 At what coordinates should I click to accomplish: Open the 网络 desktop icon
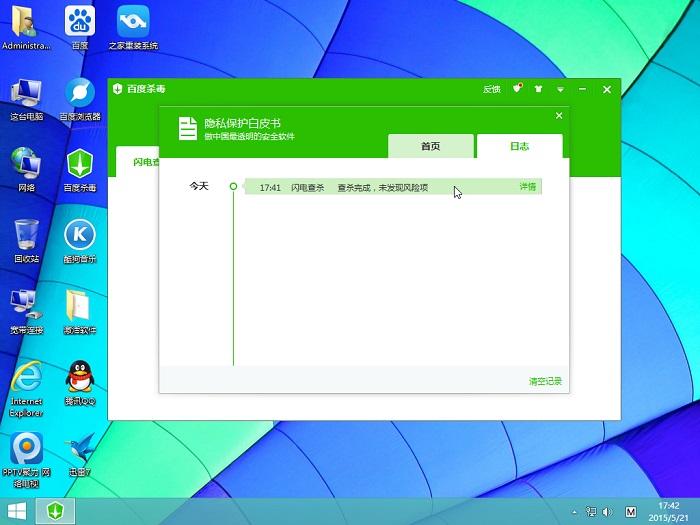(26, 170)
